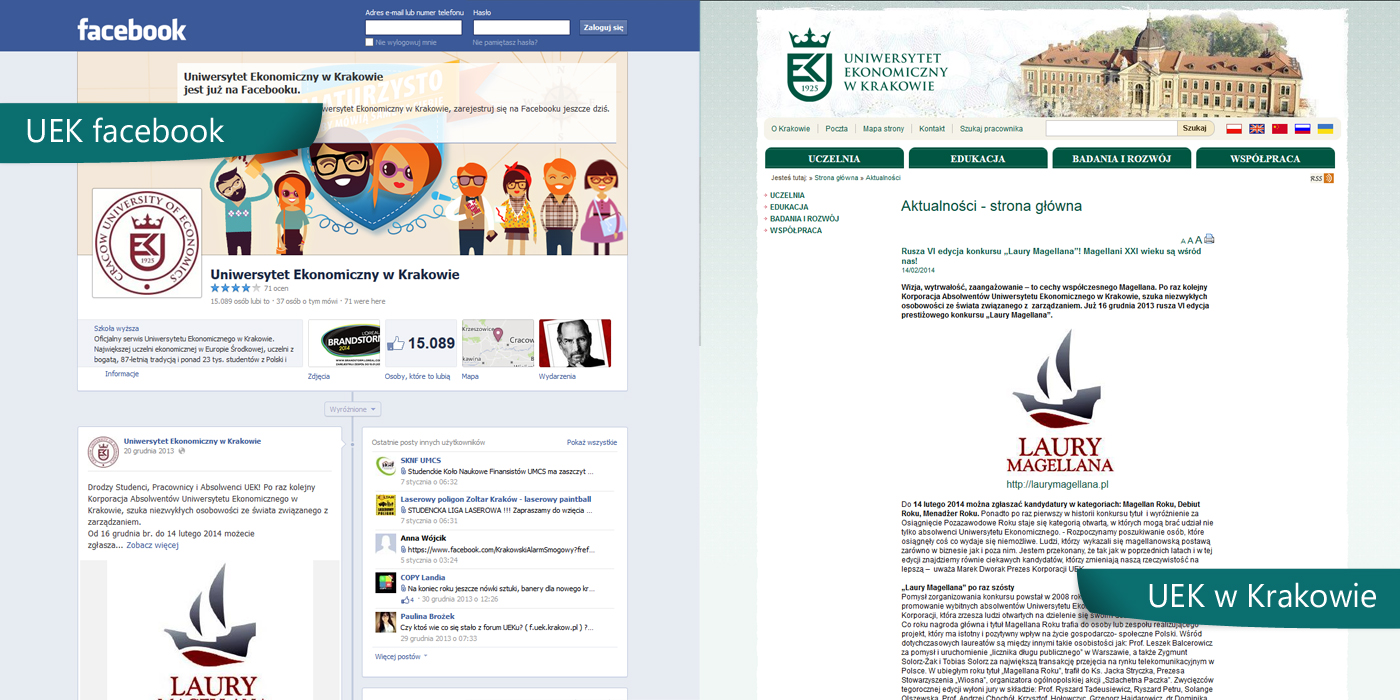Open the Cracow map thumbnail
Screen dimensions: 1400x700
(x=498, y=343)
